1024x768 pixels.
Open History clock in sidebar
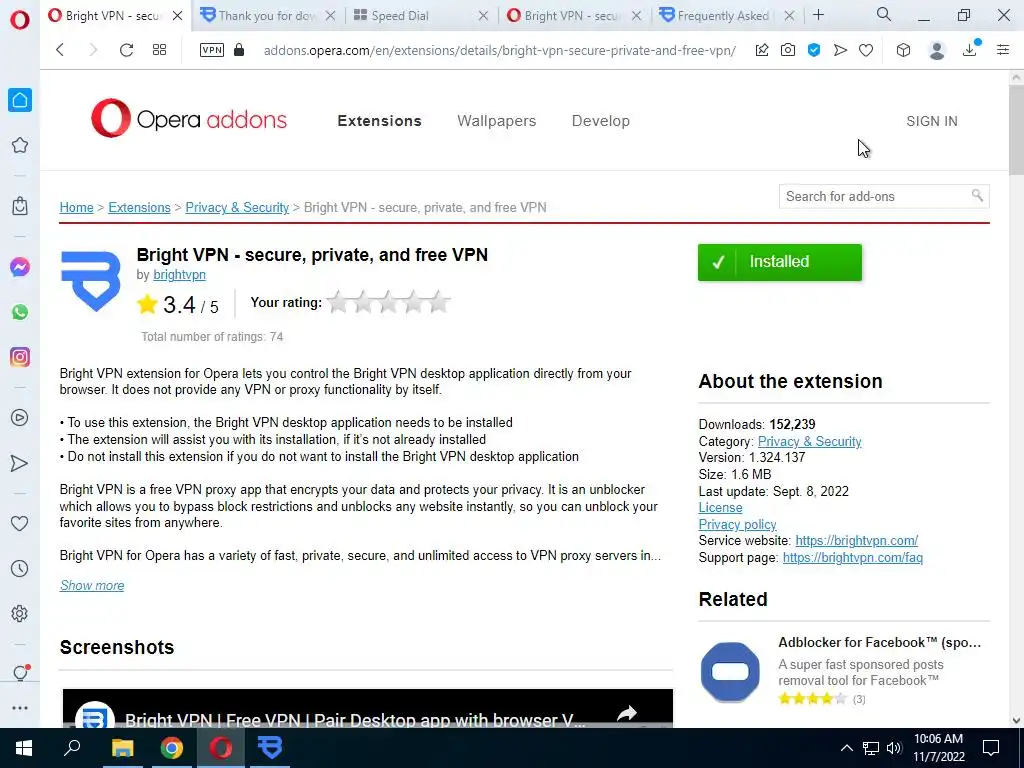(20, 569)
